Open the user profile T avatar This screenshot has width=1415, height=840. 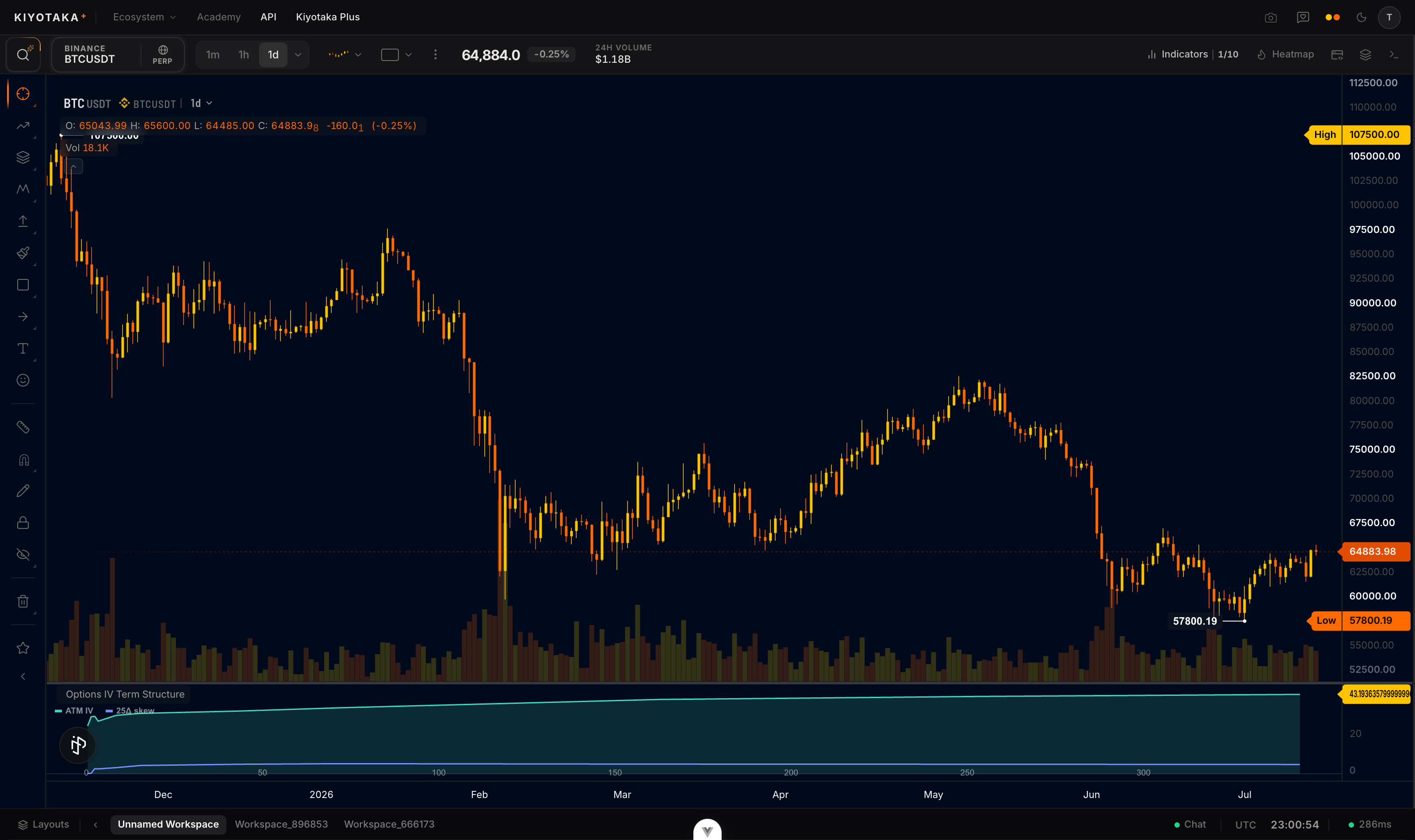1389,18
